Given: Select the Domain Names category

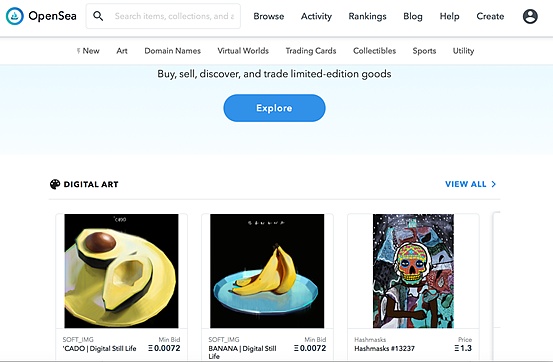Looking at the screenshot, I should (x=172, y=51).
